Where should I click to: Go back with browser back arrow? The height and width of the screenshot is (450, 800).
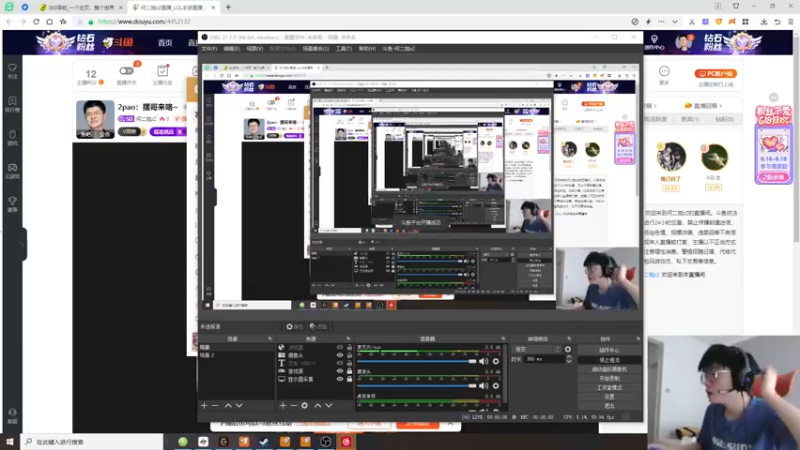(x=9, y=22)
